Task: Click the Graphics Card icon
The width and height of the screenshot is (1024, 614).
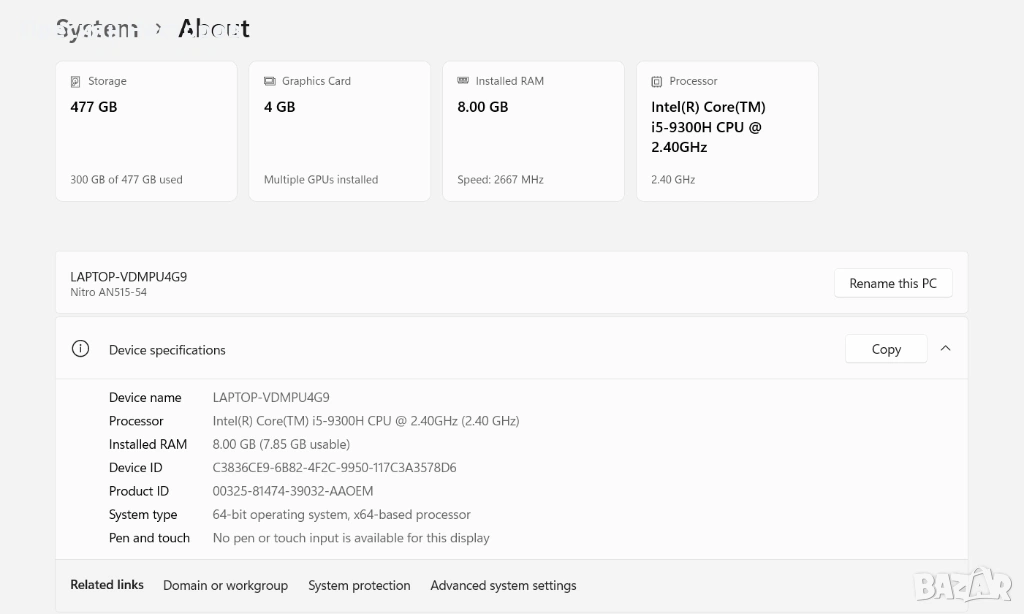Action: (x=269, y=81)
